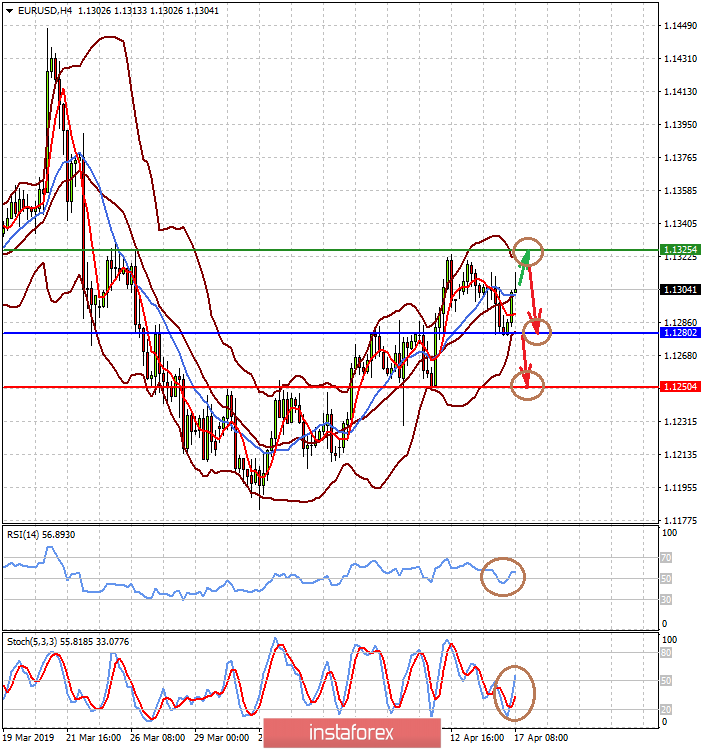This screenshot has height=749, width=704.
Task: Click the 21 Mar 16:00 time label
Action: [94, 738]
